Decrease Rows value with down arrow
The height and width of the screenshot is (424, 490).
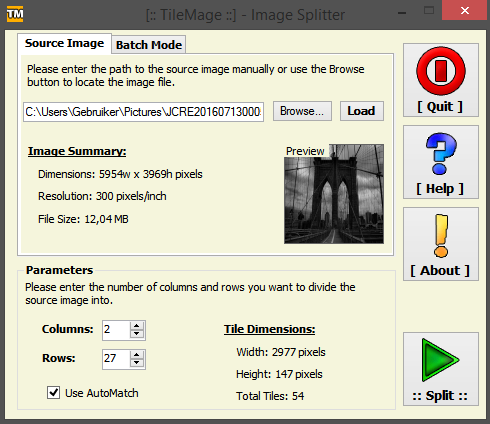pos(137,363)
